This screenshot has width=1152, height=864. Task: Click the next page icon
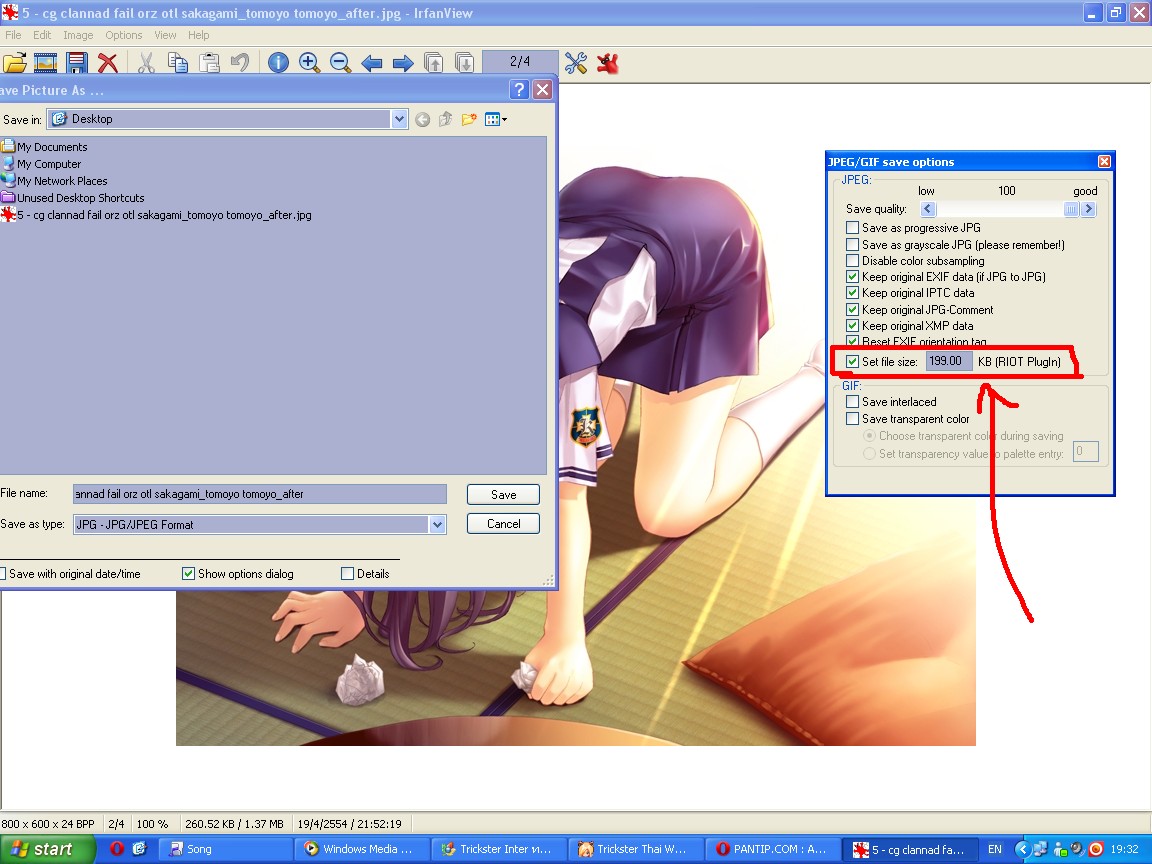click(x=464, y=63)
